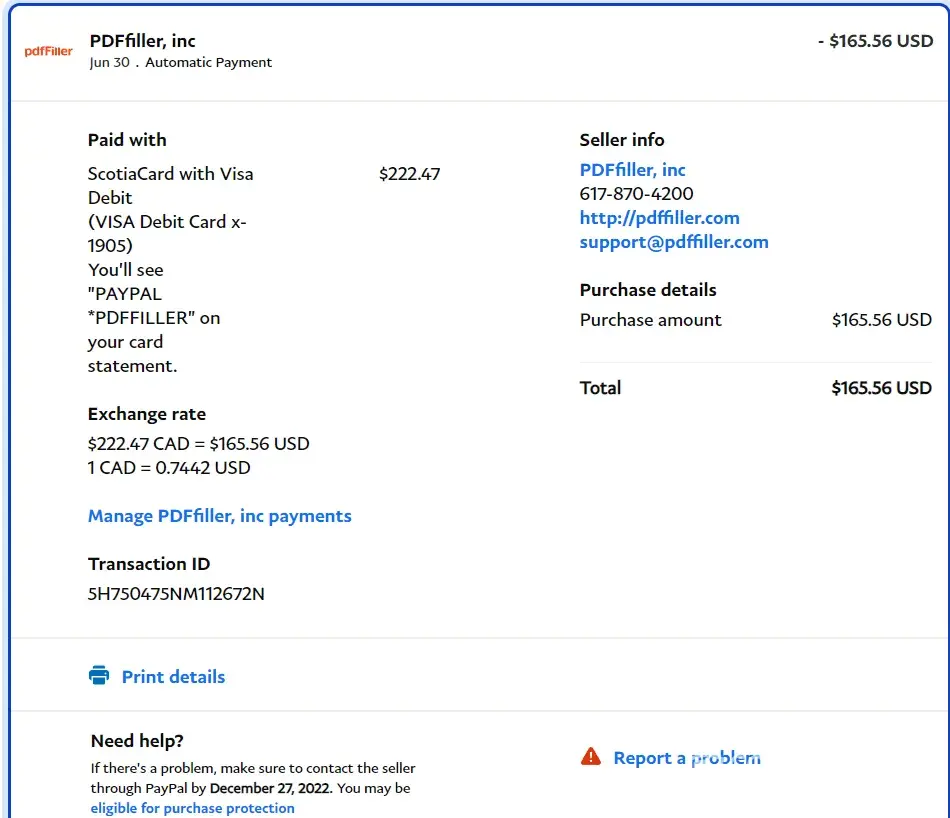Click the $222.47 paid amount
Image resolution: width=950 pixels, height=818 pixels.
point(409,174)
